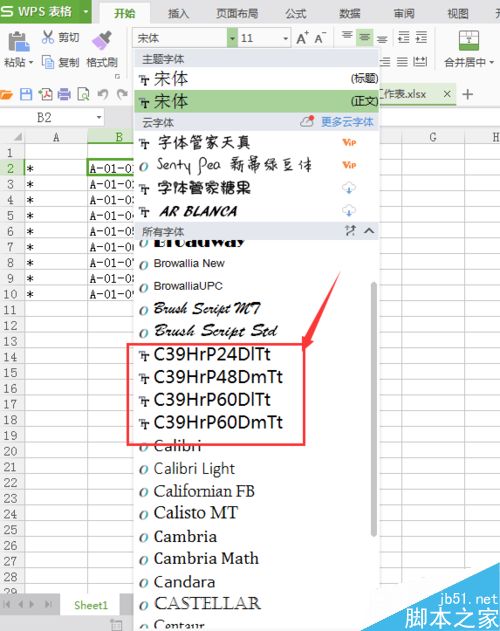
Task: Switch to Data tab
Action: pyautogui.click(x=350, y=14)
